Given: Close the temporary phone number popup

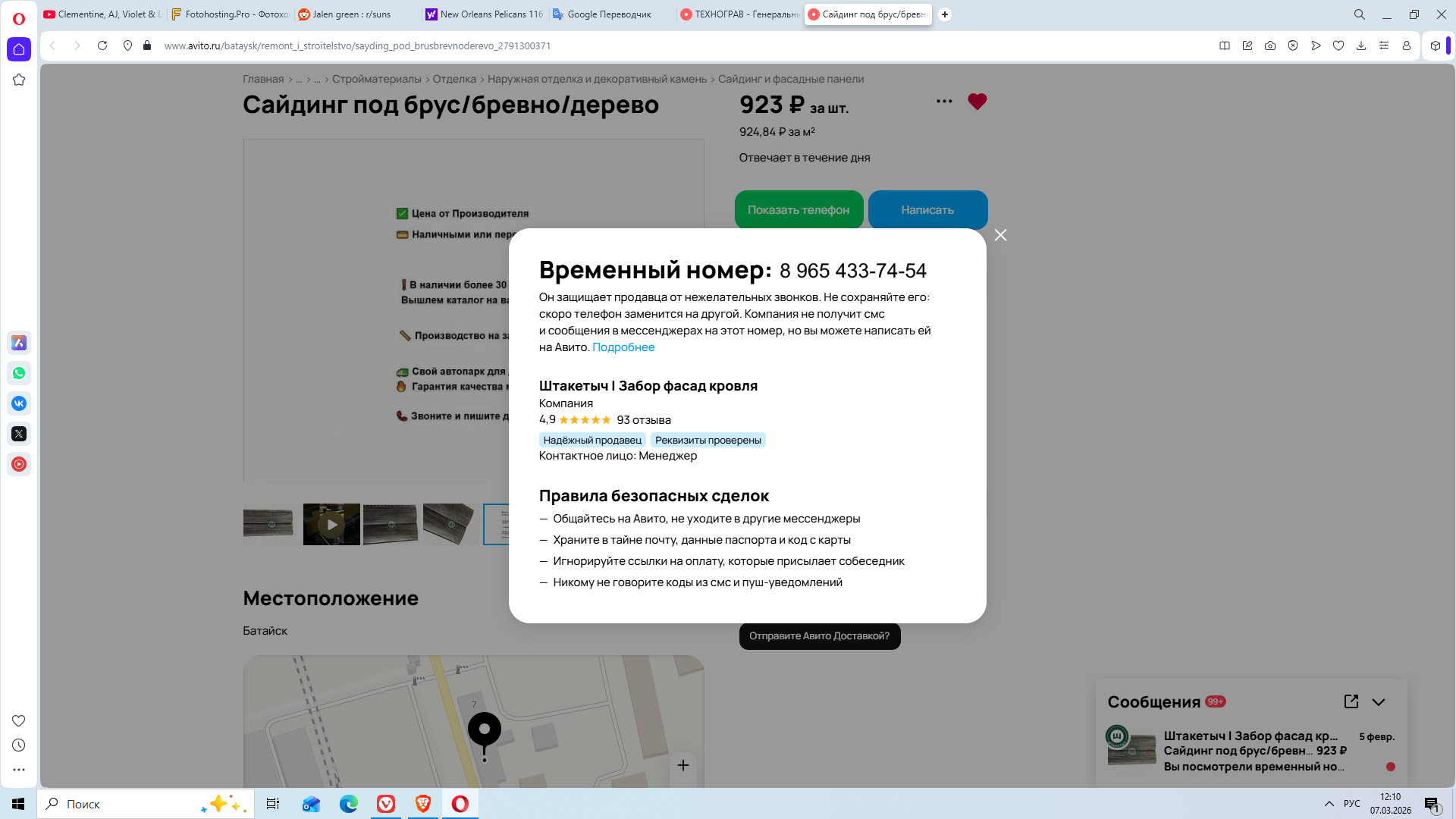Looking at the screenshot, I should pos(1000,235).
